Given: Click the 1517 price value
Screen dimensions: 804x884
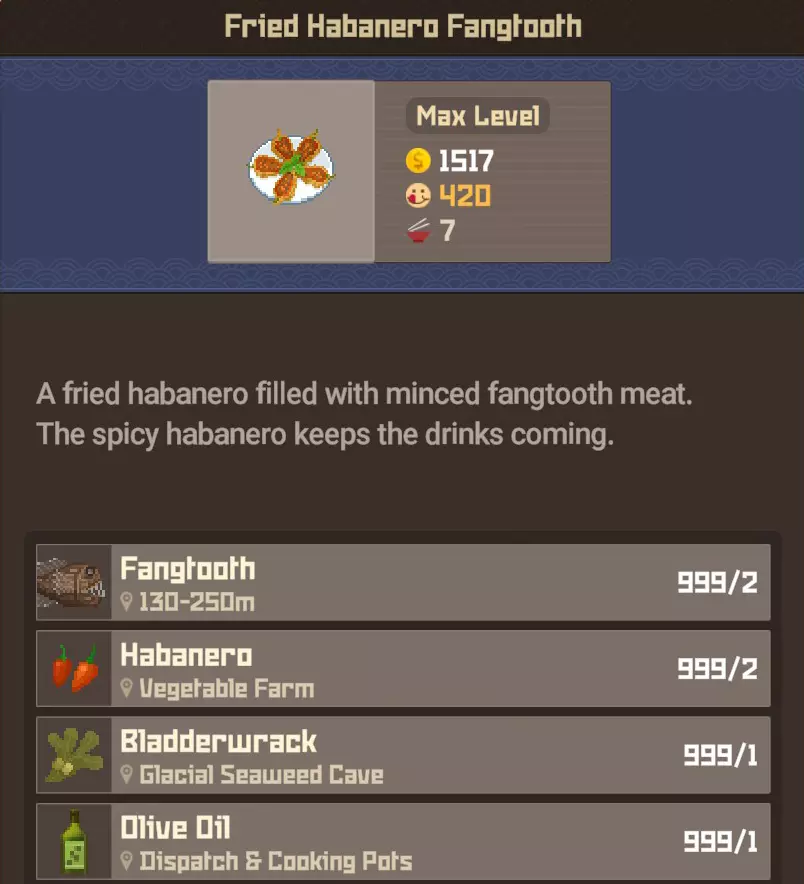Looking at the screenshot, I should 466,161.
